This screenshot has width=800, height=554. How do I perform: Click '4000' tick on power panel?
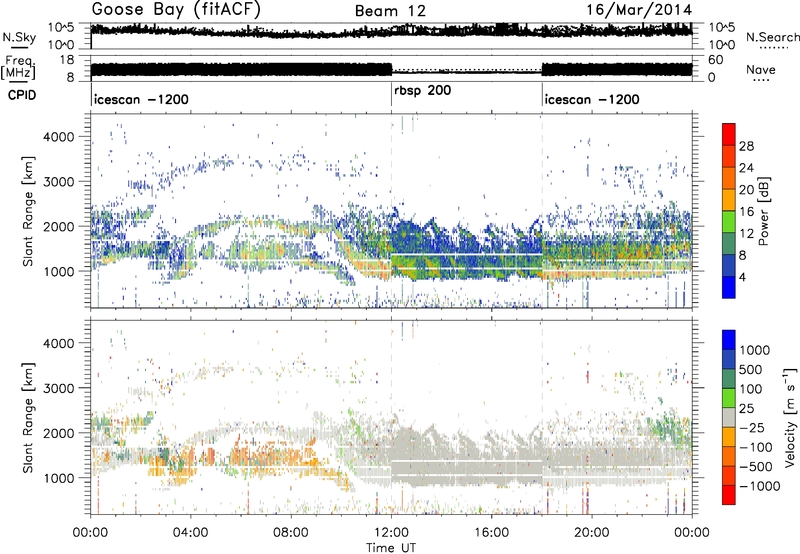pyautogui.click(x=59, y=137)
